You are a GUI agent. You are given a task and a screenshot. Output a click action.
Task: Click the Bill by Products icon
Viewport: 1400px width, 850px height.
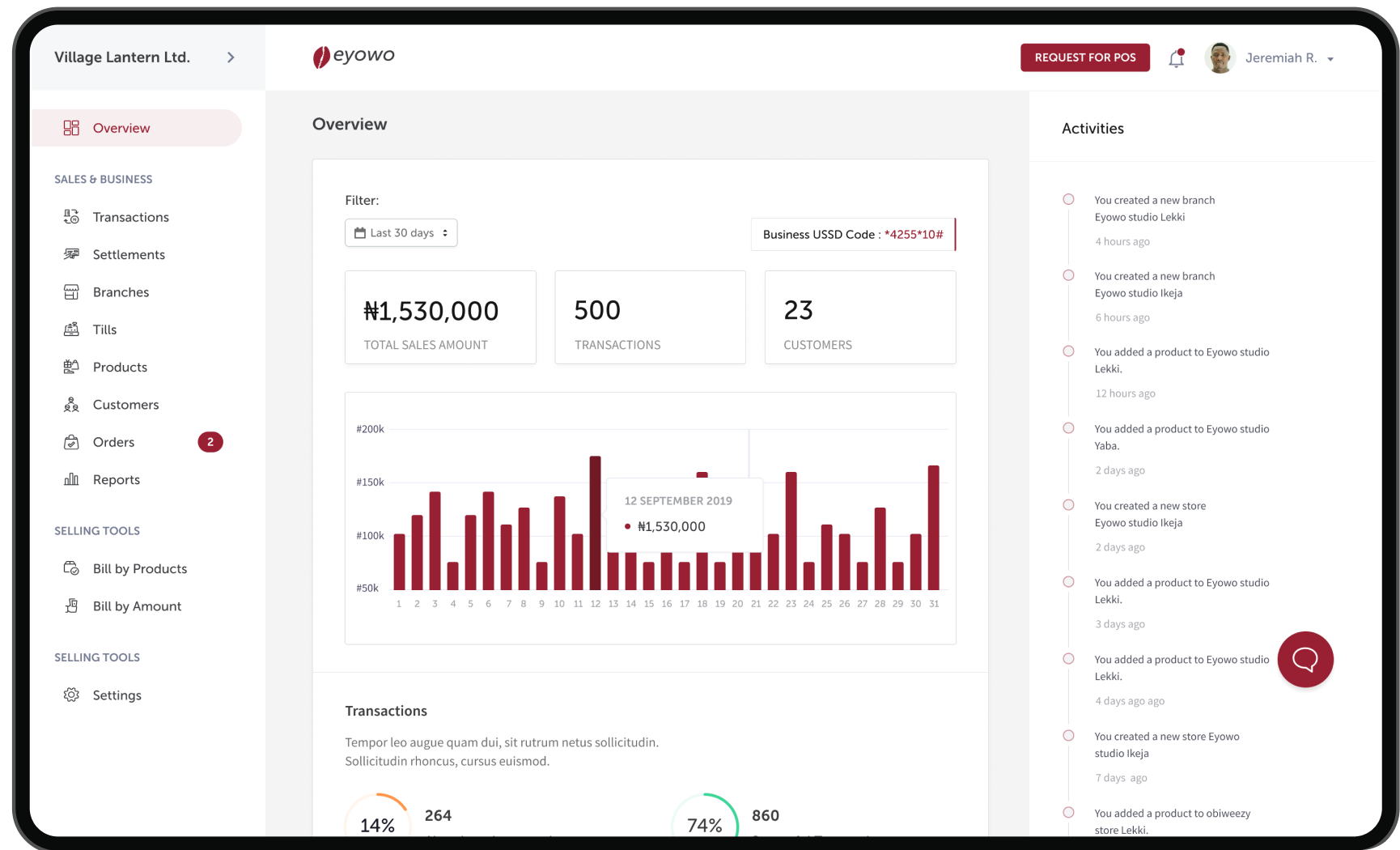coord(71,568)
